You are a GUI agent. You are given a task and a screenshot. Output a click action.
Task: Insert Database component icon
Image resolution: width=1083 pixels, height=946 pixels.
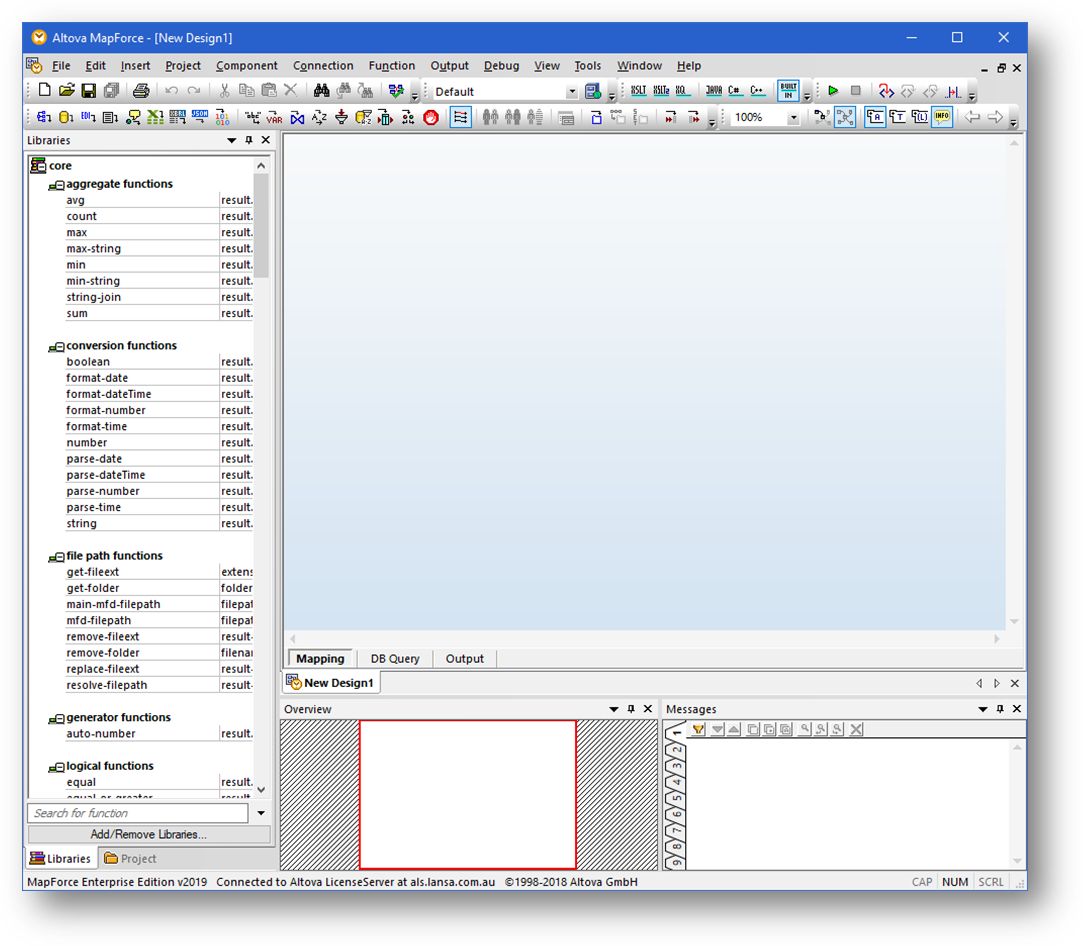[66, 117]
